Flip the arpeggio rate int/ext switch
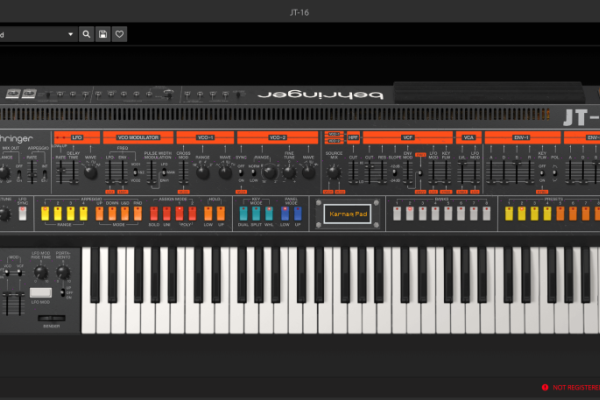This screenshot has height=400, width=600. click(x=44, y=174)
